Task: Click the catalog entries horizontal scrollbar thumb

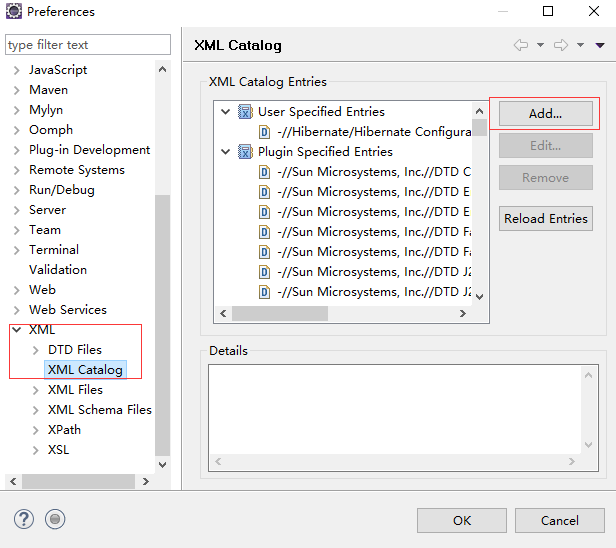Action: (x=280, y=313)
